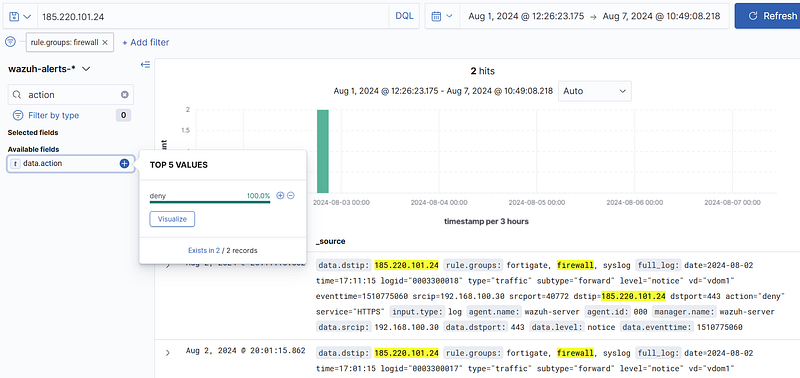Click the Exists in 2 link

tap(204, 250)
